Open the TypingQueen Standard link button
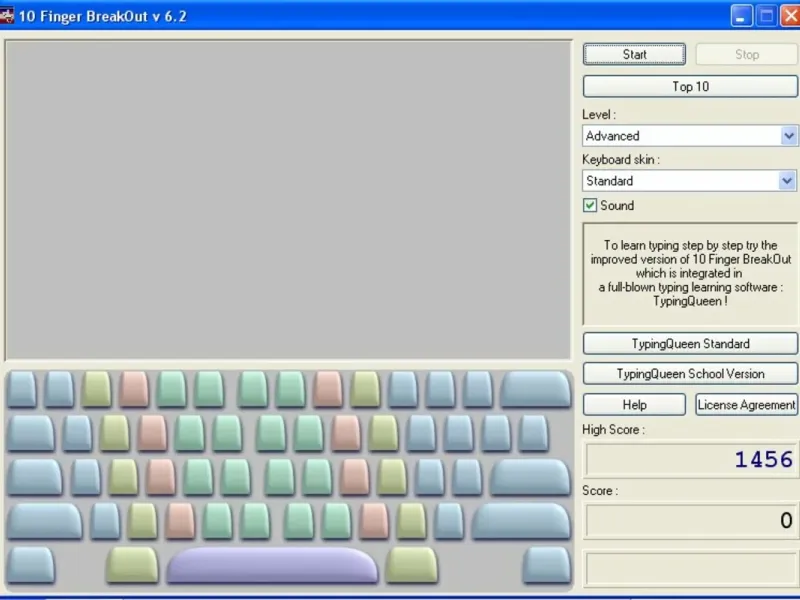The width and height of the screenshot is (800, 600). click(x=690, y=343)
